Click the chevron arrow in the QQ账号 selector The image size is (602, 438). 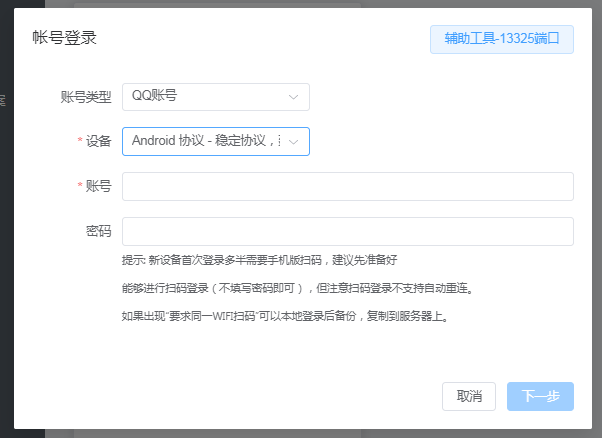(293, 97)
